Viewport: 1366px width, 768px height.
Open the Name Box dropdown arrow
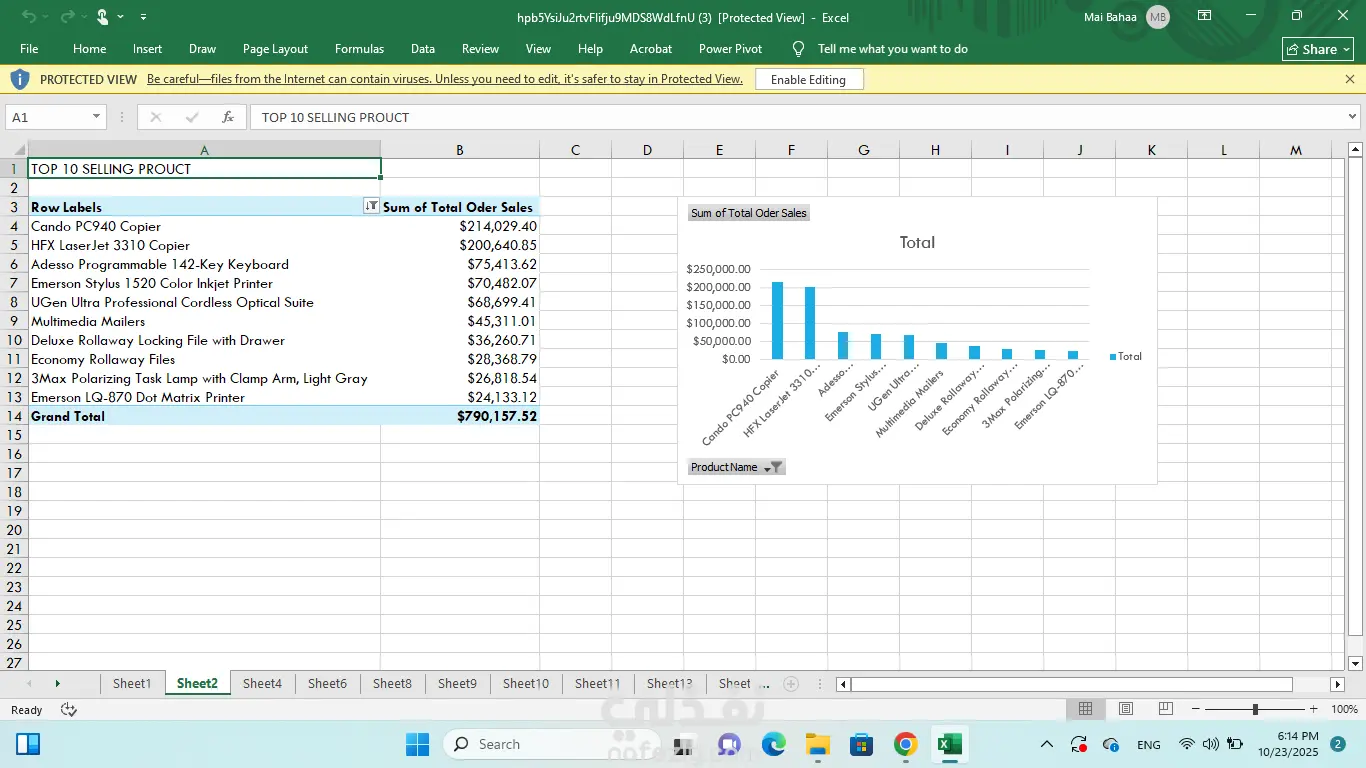pyautogui.click(x=96, y=117)
